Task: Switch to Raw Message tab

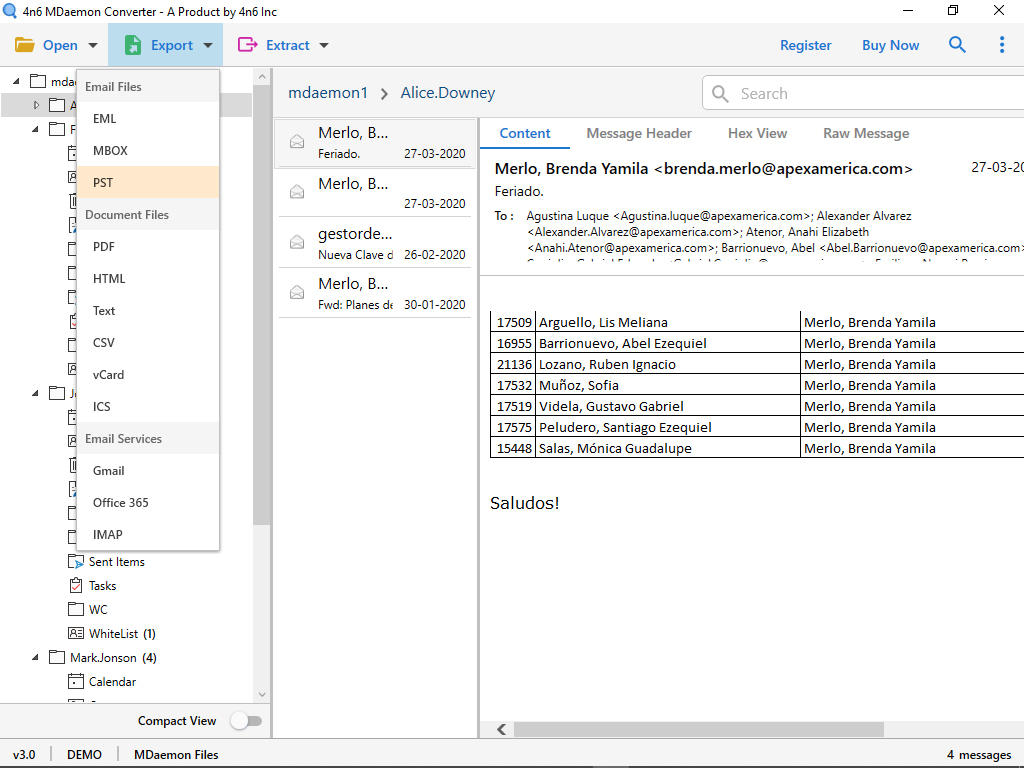Action: pos(866,133)
